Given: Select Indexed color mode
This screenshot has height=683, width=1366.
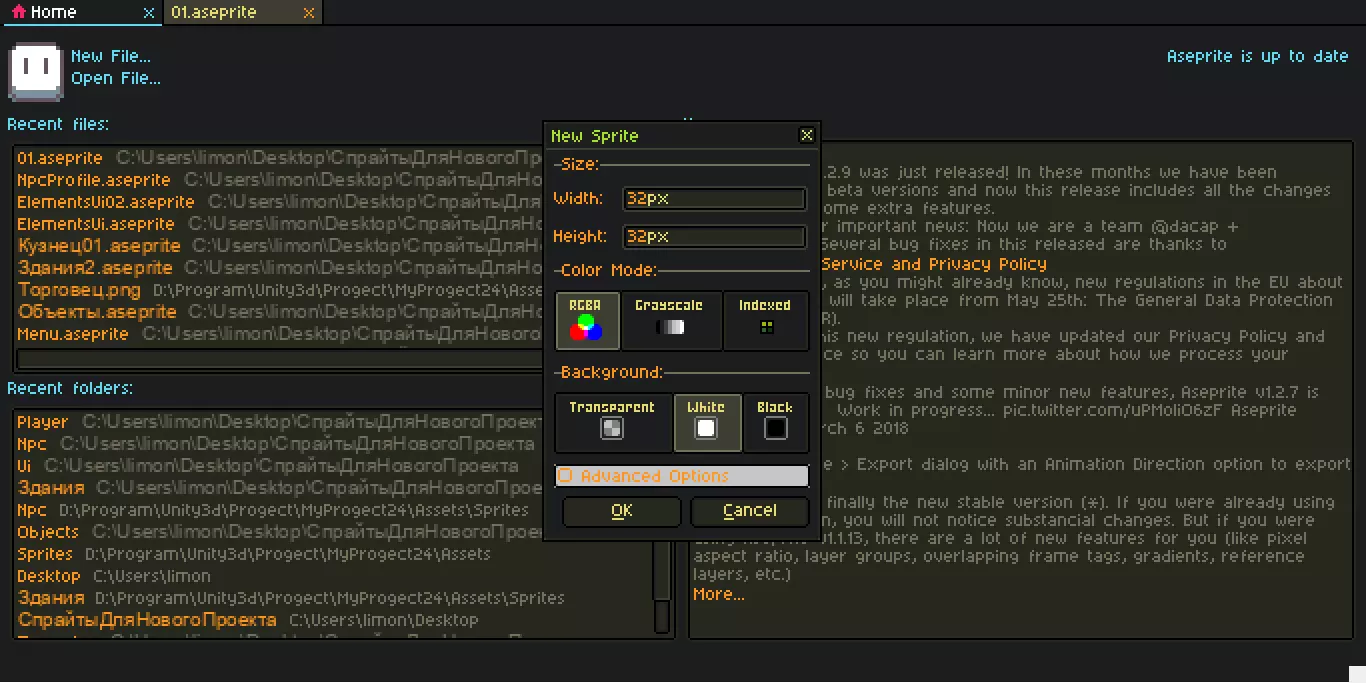Looking at the screenshot, I should tap(765, 321).
